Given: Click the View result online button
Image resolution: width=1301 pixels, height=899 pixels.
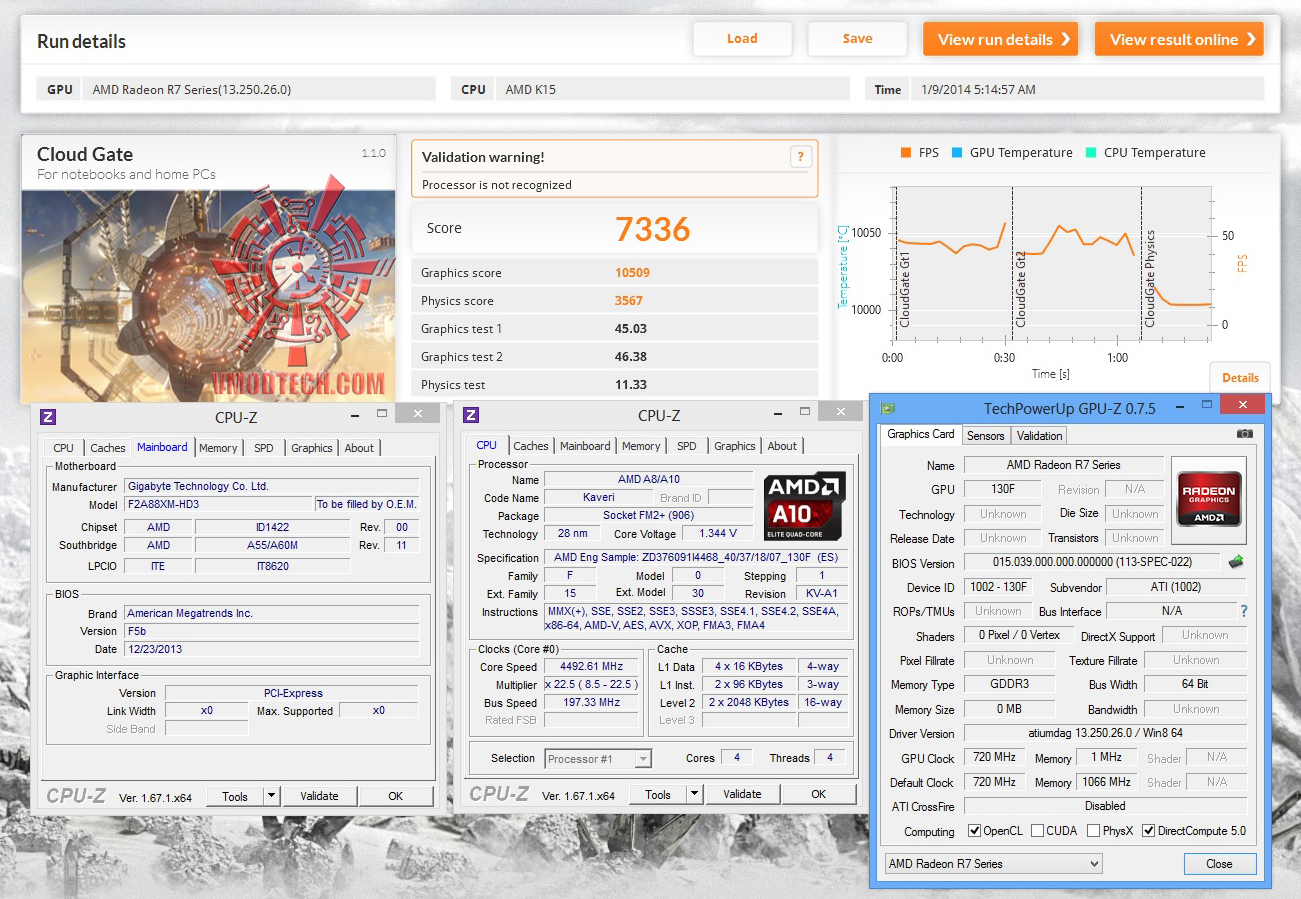Looking at the screenshot, I should pyautogui.click(x=1179, y=39).
